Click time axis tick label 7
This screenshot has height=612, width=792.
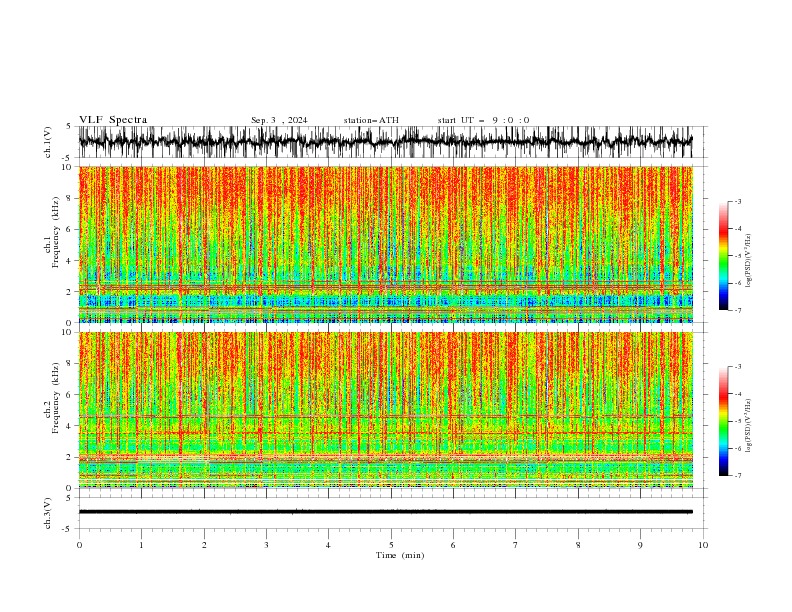(x=516, y=545)
